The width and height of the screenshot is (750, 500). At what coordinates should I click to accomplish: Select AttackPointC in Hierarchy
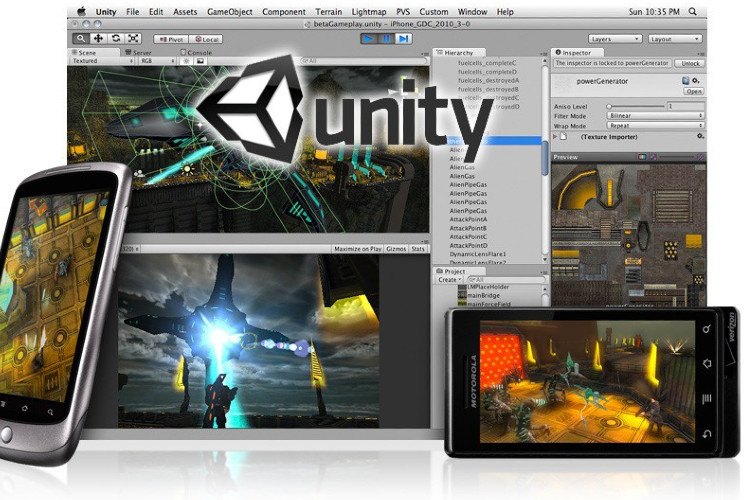468,237
